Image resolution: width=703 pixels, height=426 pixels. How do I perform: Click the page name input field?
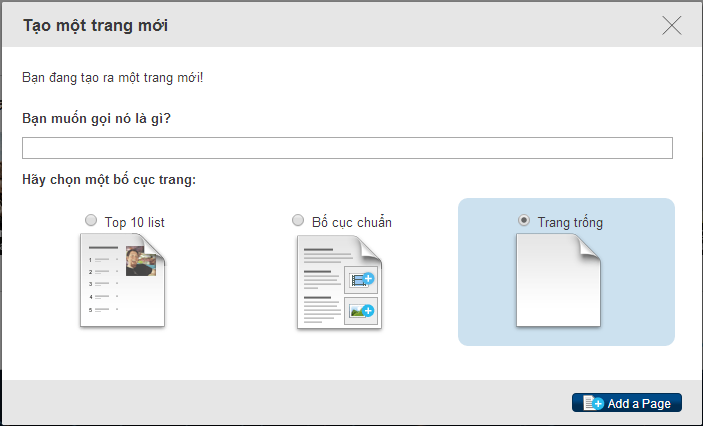click(347, 148)
